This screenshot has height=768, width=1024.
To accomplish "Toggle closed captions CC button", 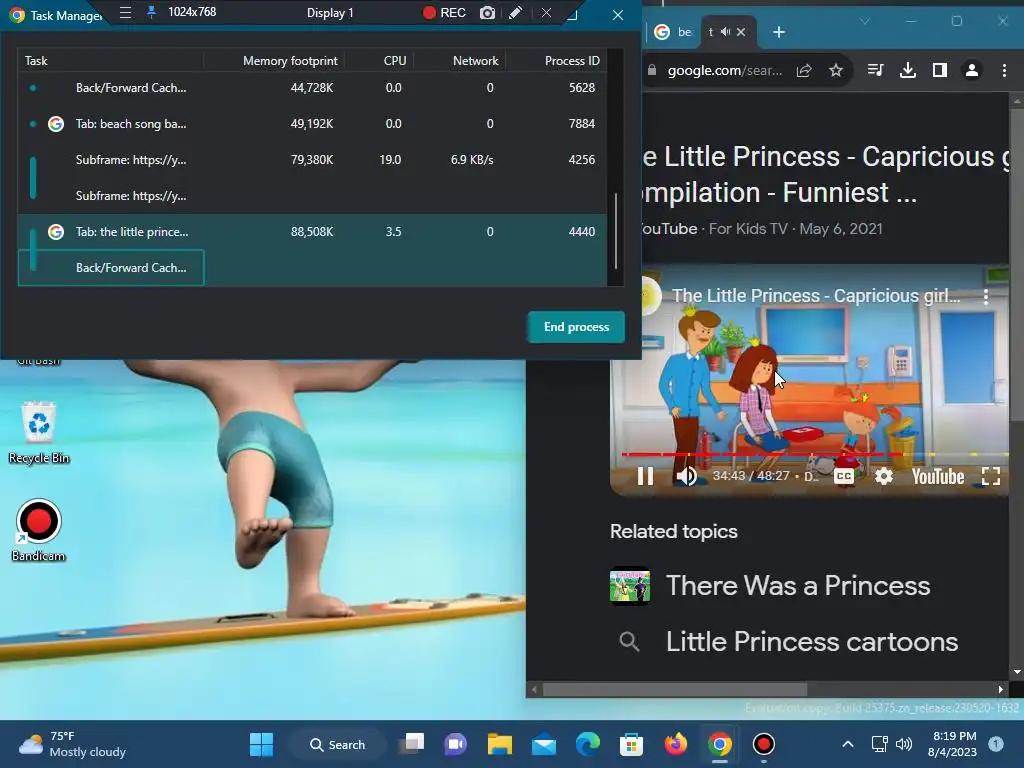I will 844,476.
